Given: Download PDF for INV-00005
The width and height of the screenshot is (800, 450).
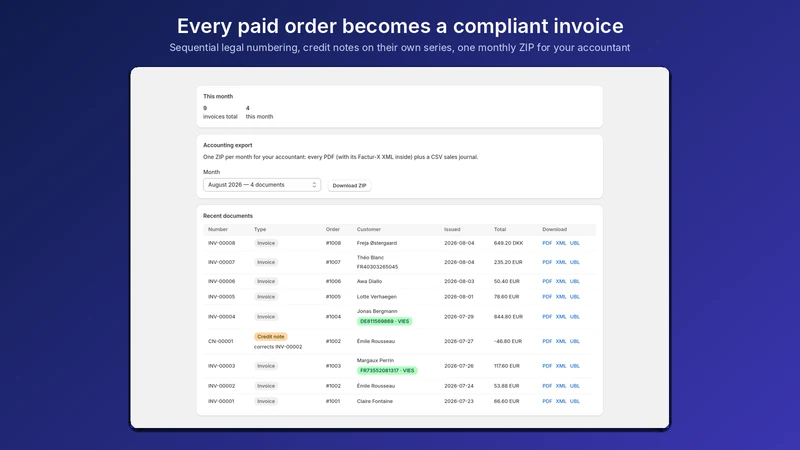Looking at the screenshot, I should click(547, 297).
